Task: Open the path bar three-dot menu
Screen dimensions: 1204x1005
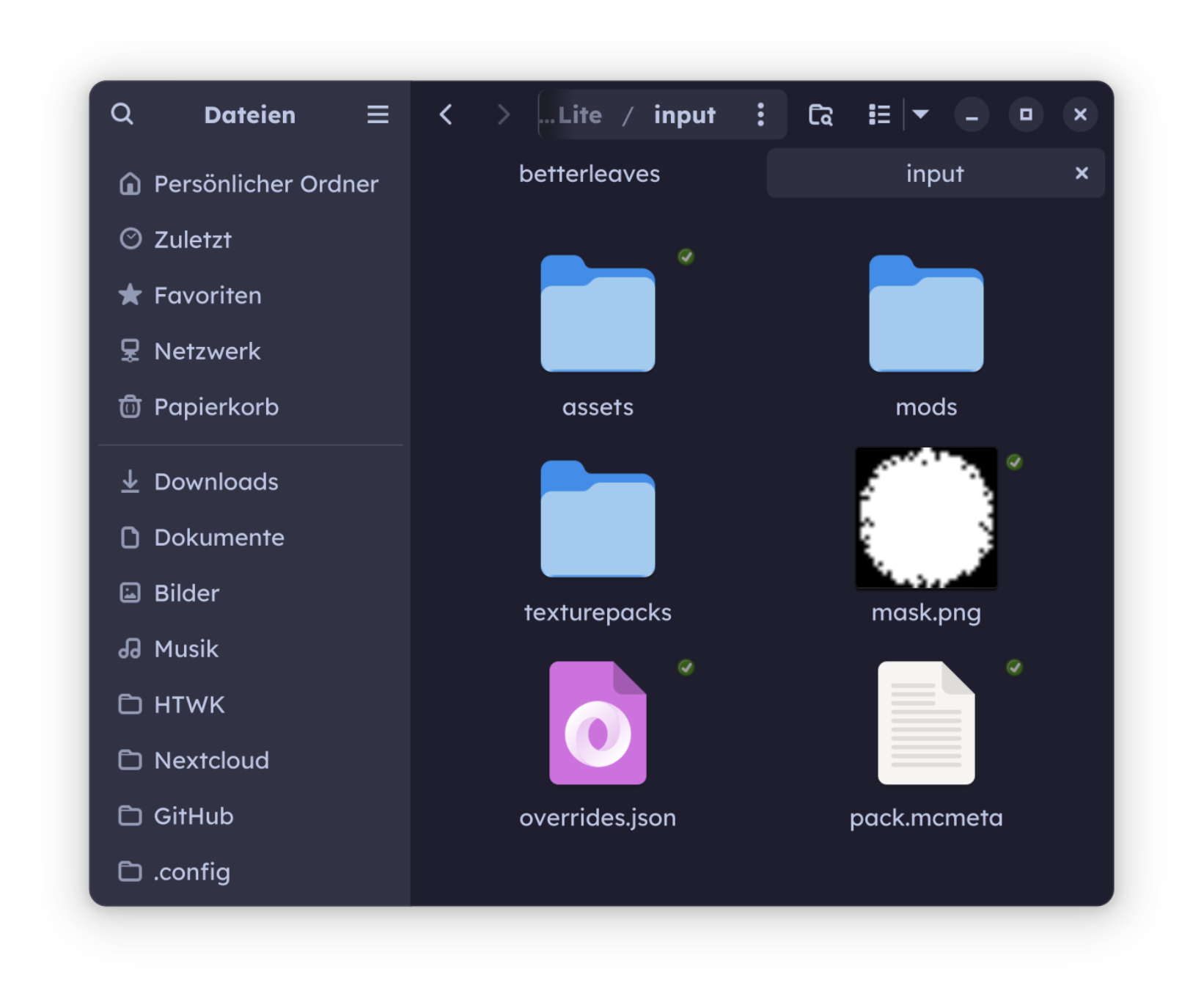Action: point(760,114)
